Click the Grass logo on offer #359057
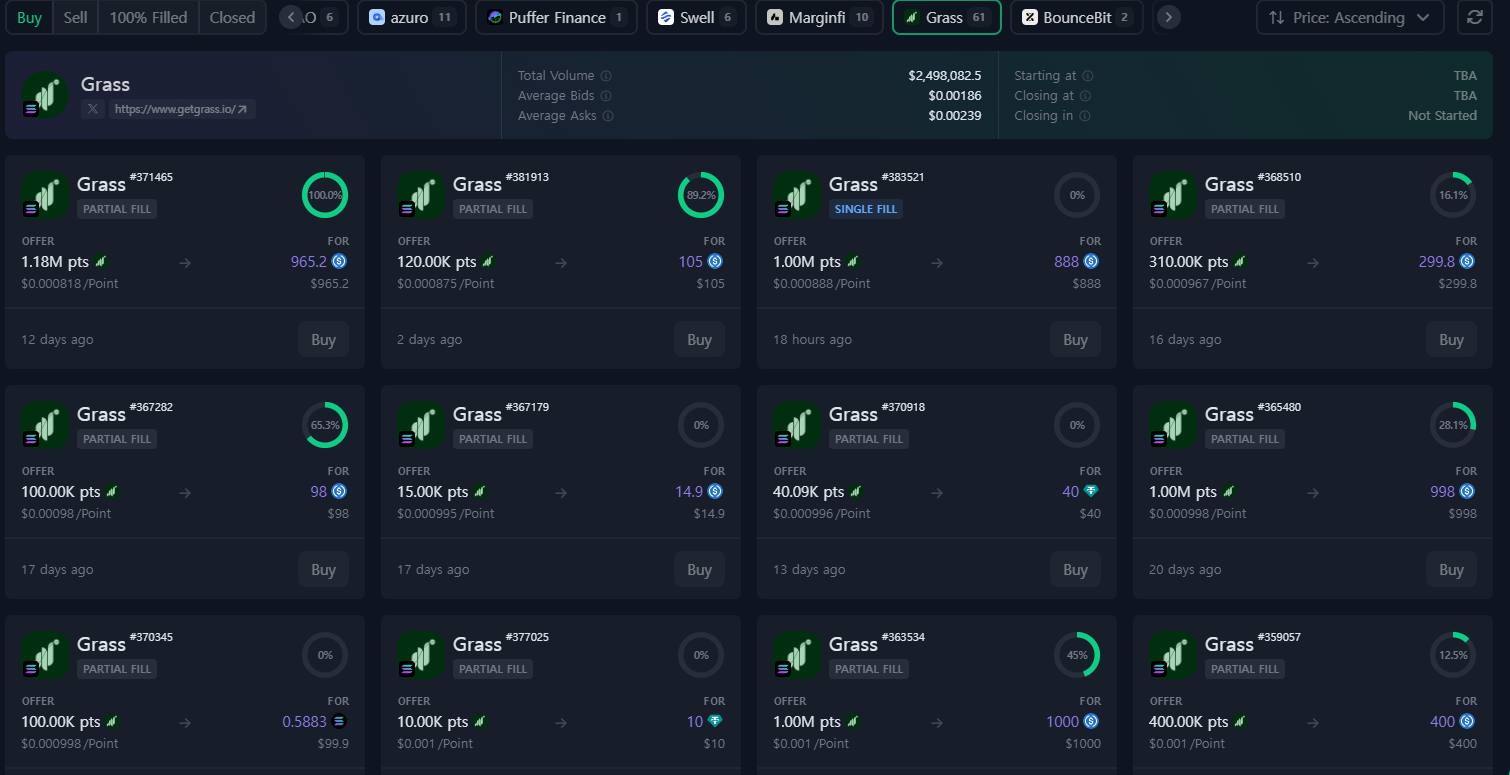Screen dimensions: 1510x775 1172,655
